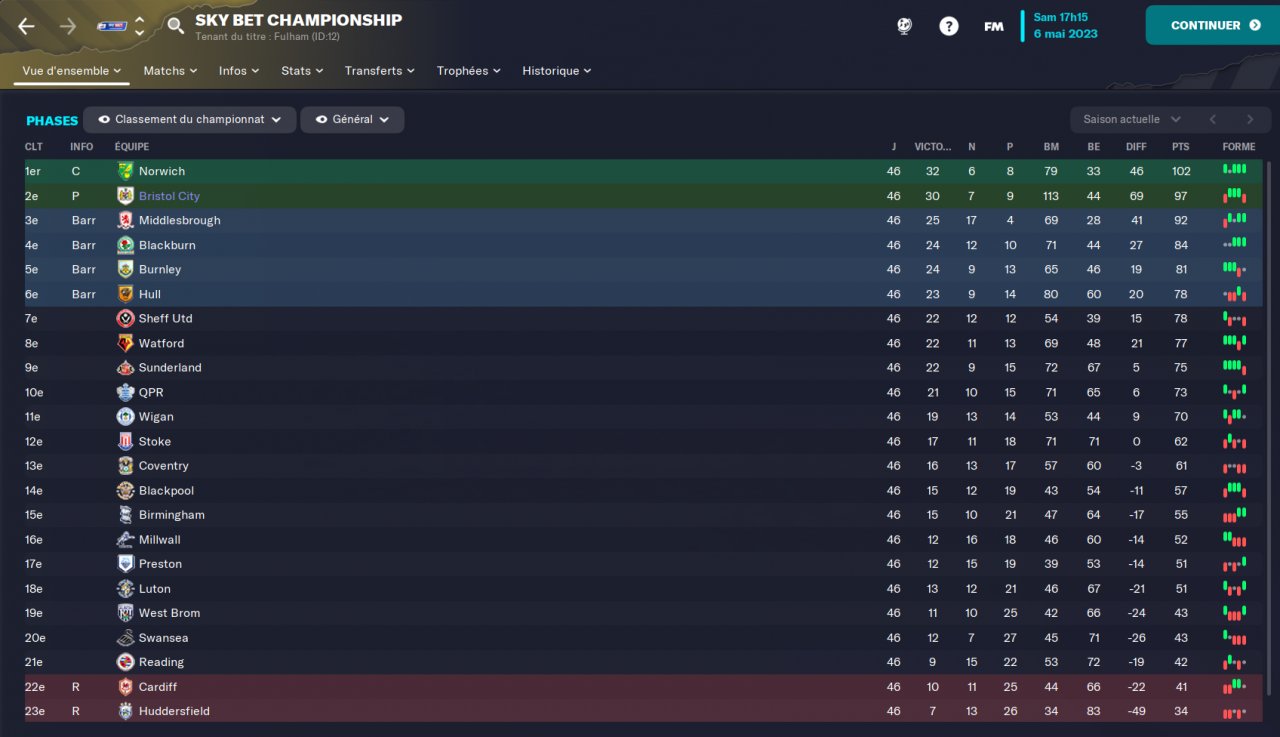Click the Norwich club badge
Image resolution: width=1280 pixels, height=737 pixels.
125,171
